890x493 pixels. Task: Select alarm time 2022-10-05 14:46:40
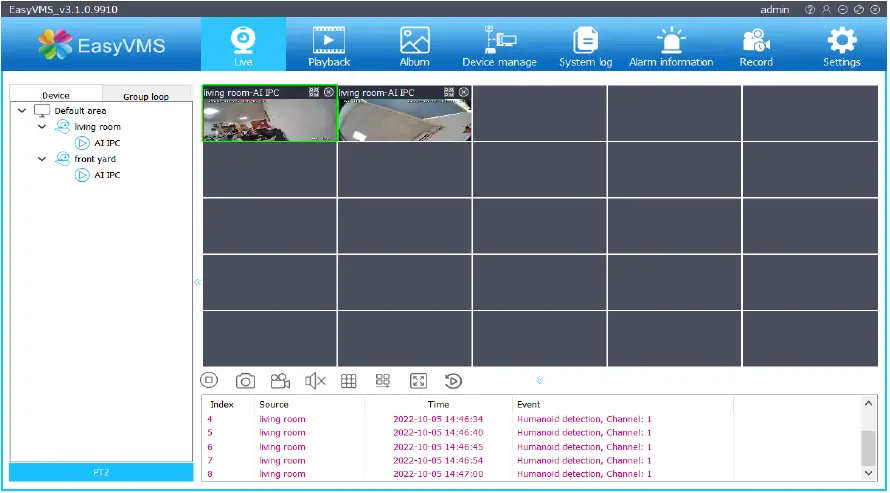438,433
